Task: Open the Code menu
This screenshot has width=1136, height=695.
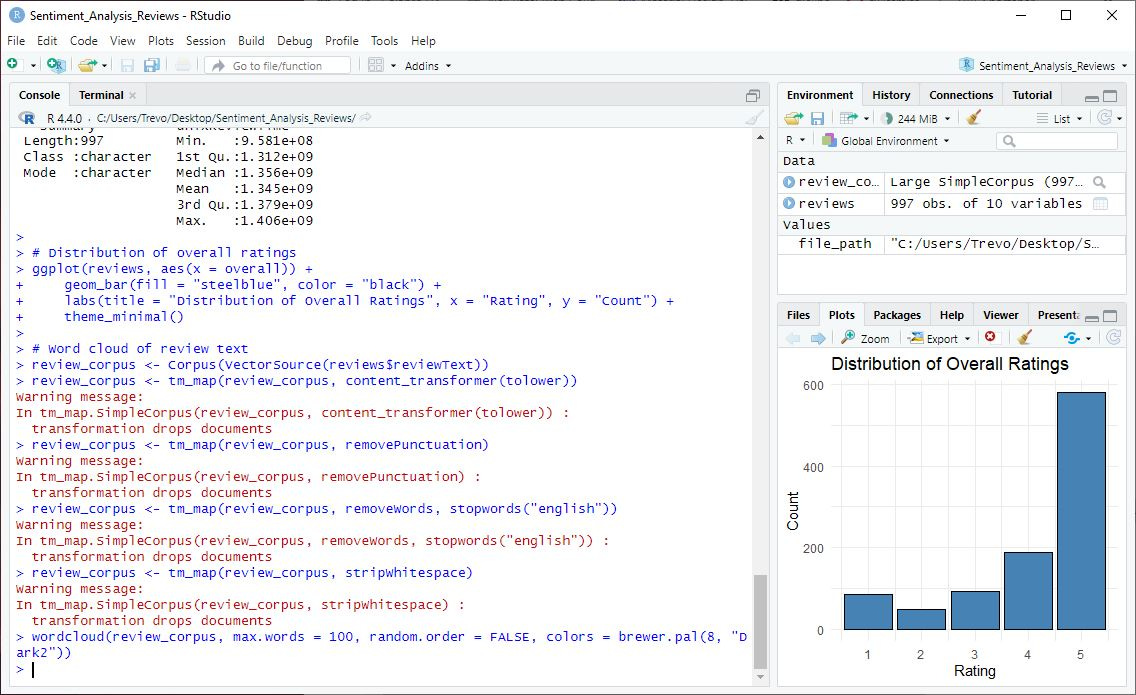Action: [x=83, y=41]
